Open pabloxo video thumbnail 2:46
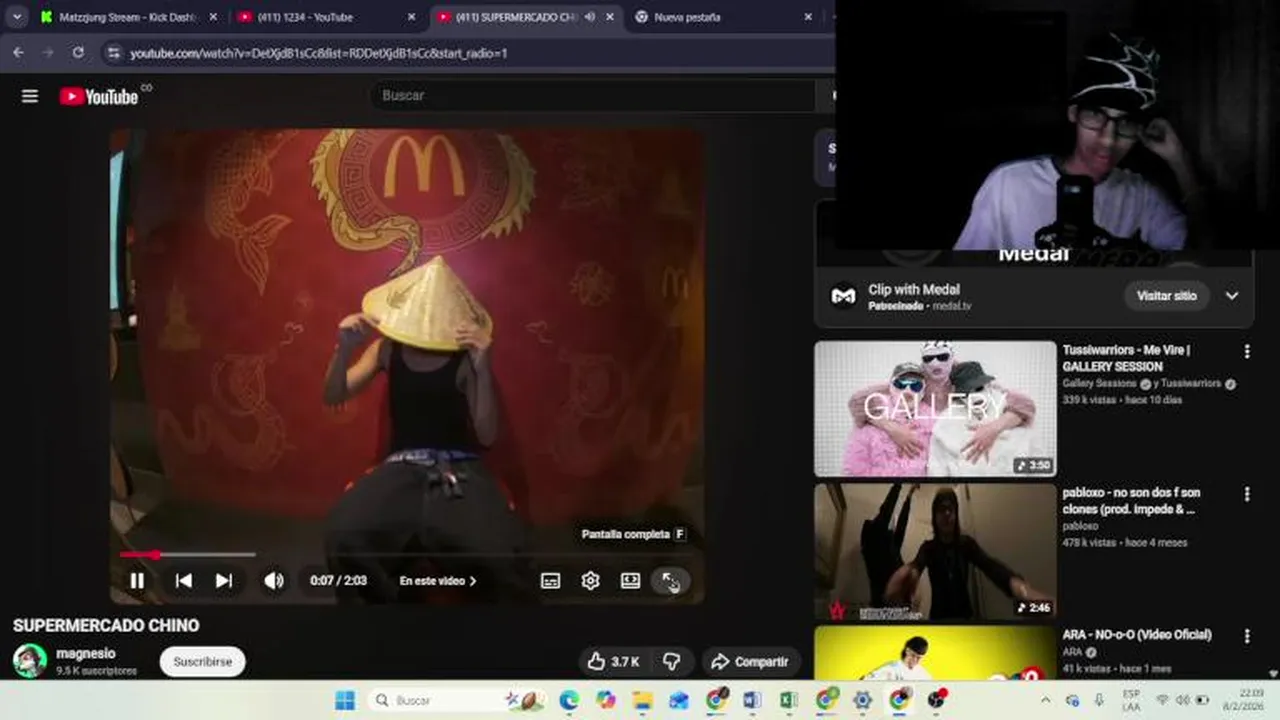Screen dimensions: 1280x720 click(x=935, y=552)
